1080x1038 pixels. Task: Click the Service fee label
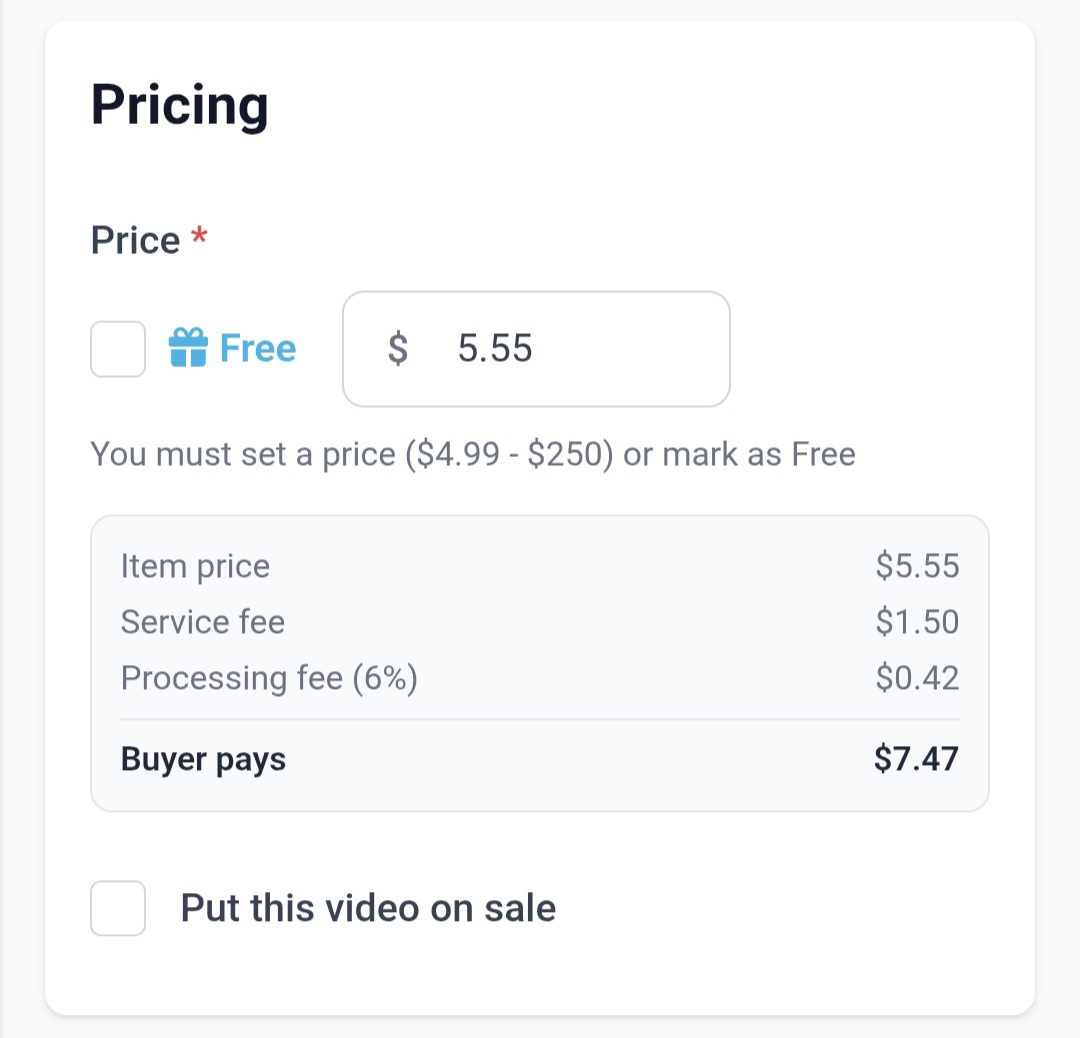203,623
